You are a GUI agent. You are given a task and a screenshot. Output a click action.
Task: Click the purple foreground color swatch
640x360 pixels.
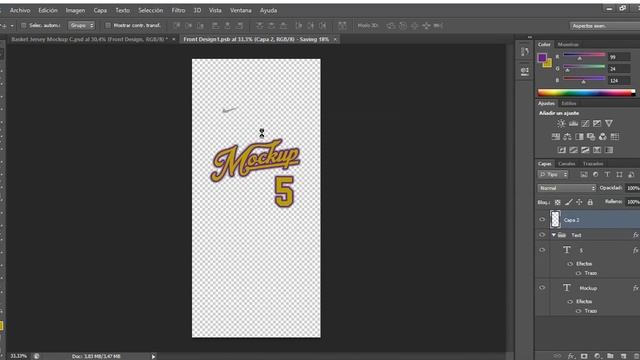click(542, 57)
